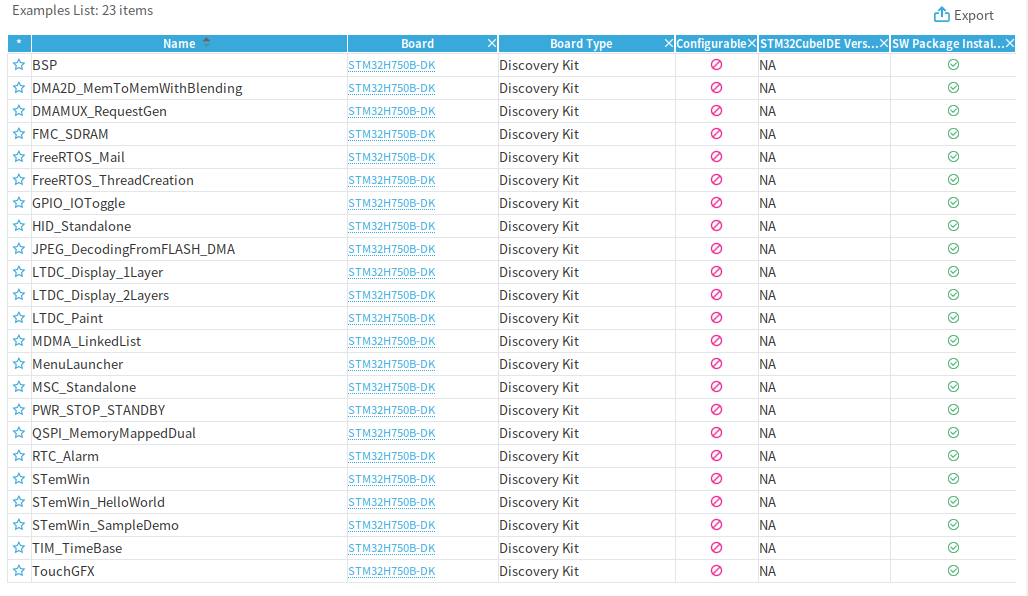The image size is (1028, 596).
Task: Click the not-configurable icon for TIM_TimeBase
Action: tap(717, 547)
